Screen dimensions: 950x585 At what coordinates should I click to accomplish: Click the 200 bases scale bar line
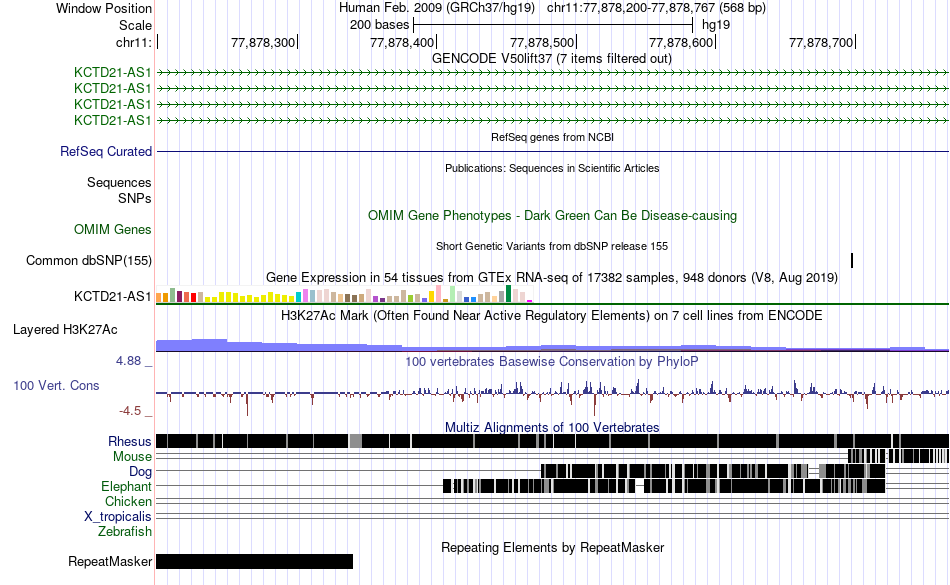coord(553,25)
